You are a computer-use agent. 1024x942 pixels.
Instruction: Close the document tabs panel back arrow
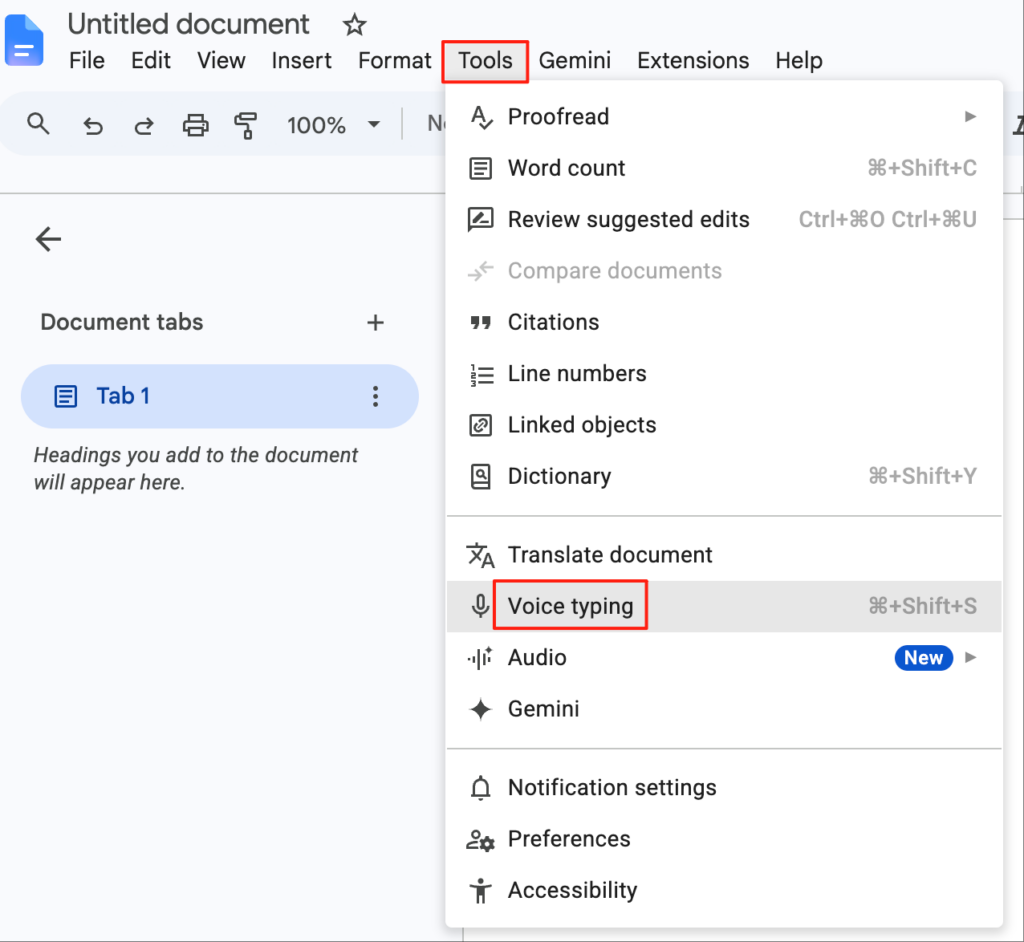click(x=48, y=239)
